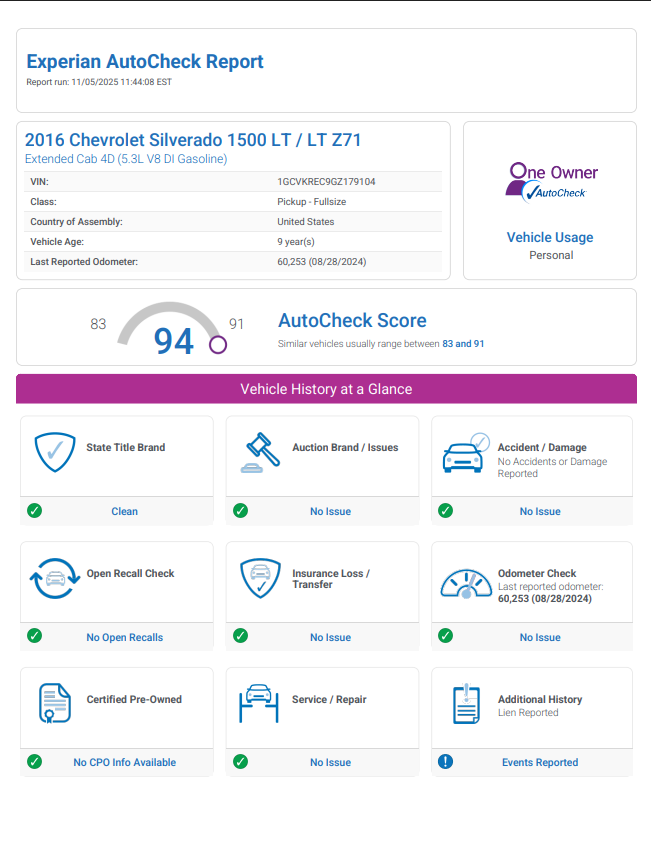This screenshot has height=844, width=651.
Task: Select the No CPO Info Available link
Action: (x=124, y=762)
